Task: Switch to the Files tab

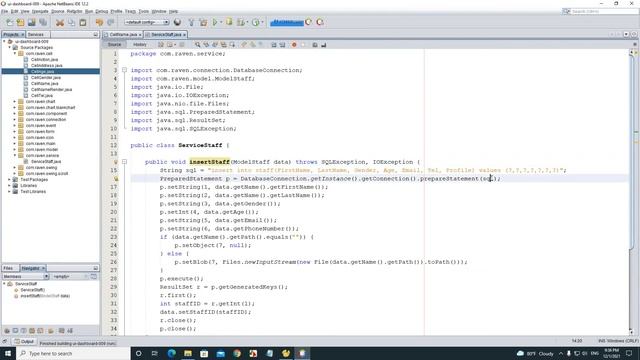Action: (x=9, y=268)
